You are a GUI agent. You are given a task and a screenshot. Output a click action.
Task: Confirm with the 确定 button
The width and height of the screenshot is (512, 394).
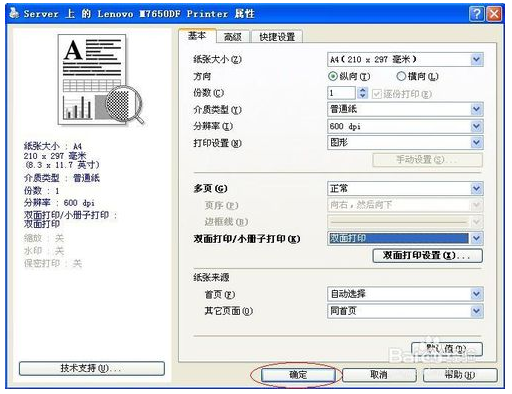(298, 375)
